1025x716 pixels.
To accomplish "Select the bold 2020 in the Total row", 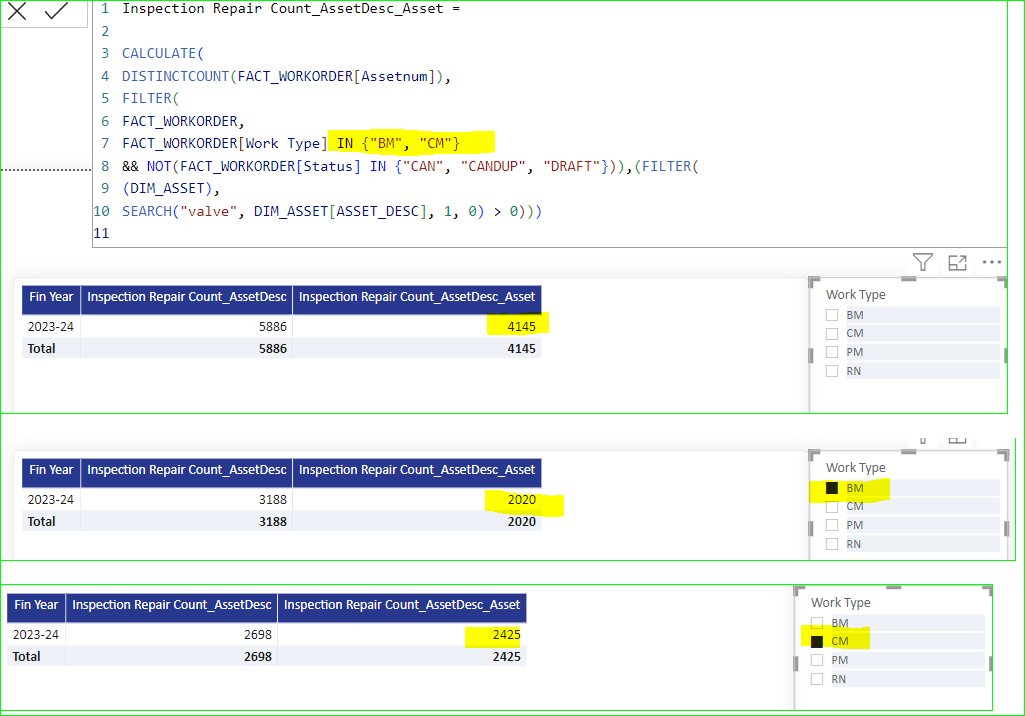I will pos(521,522).
